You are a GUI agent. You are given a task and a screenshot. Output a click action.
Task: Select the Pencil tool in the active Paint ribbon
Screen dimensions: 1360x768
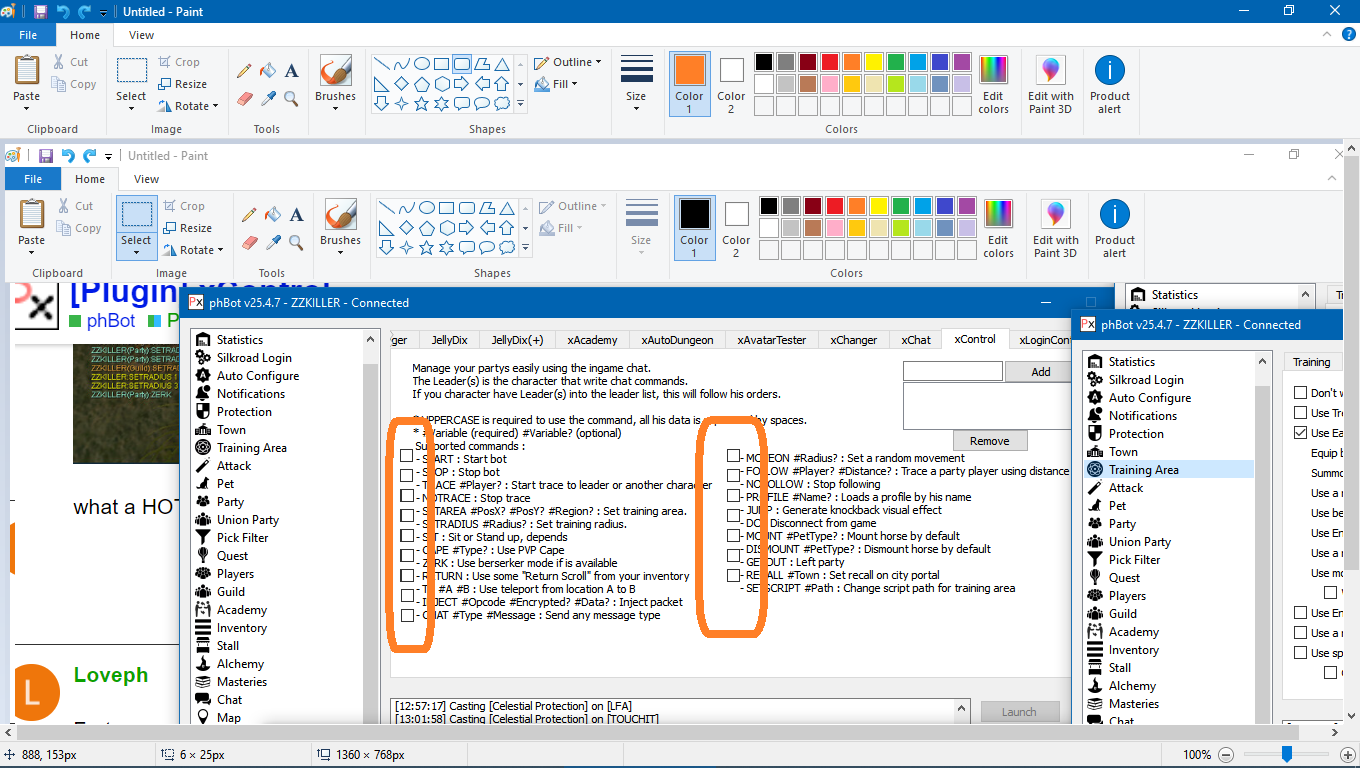click(x=244, y=71)
